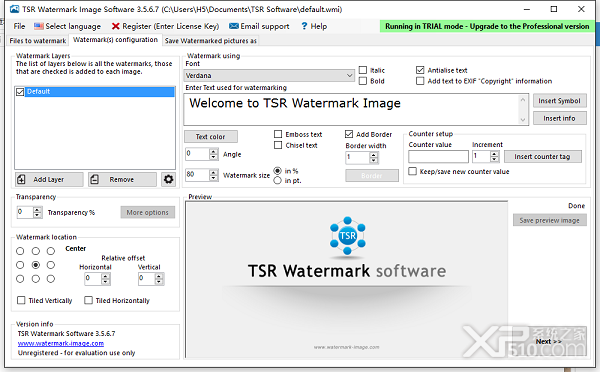This screenshot has height=372, width=600.
Task: Increase the Angle spinner value
Action: tap(214, 152)
